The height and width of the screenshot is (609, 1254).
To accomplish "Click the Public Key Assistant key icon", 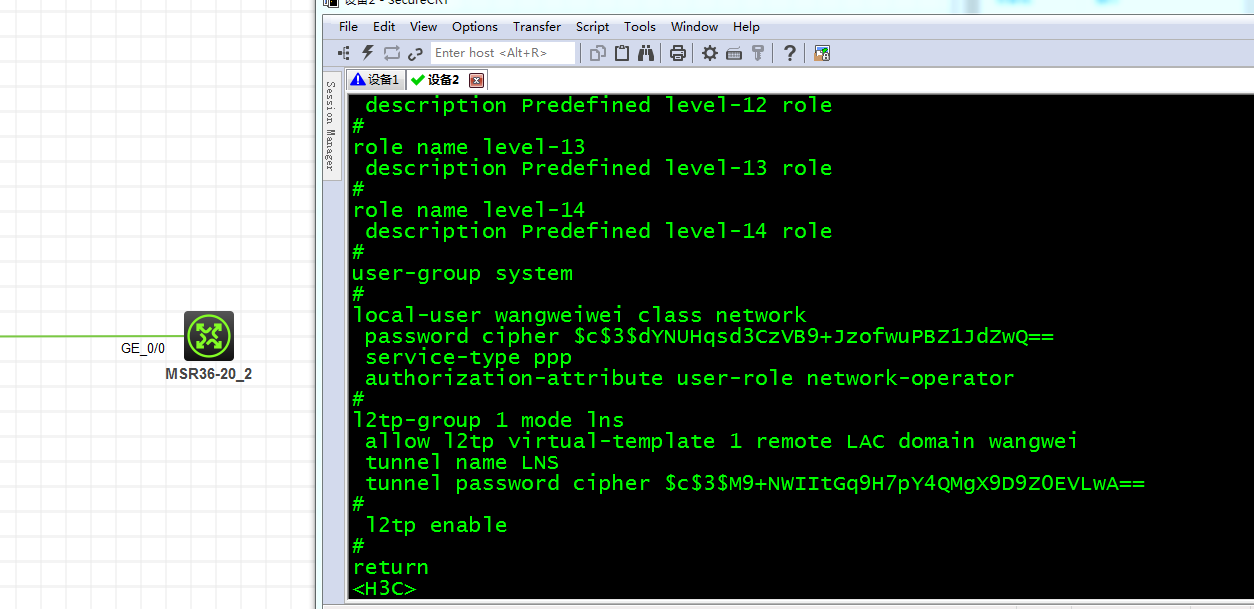I will [x=758, y=53].
